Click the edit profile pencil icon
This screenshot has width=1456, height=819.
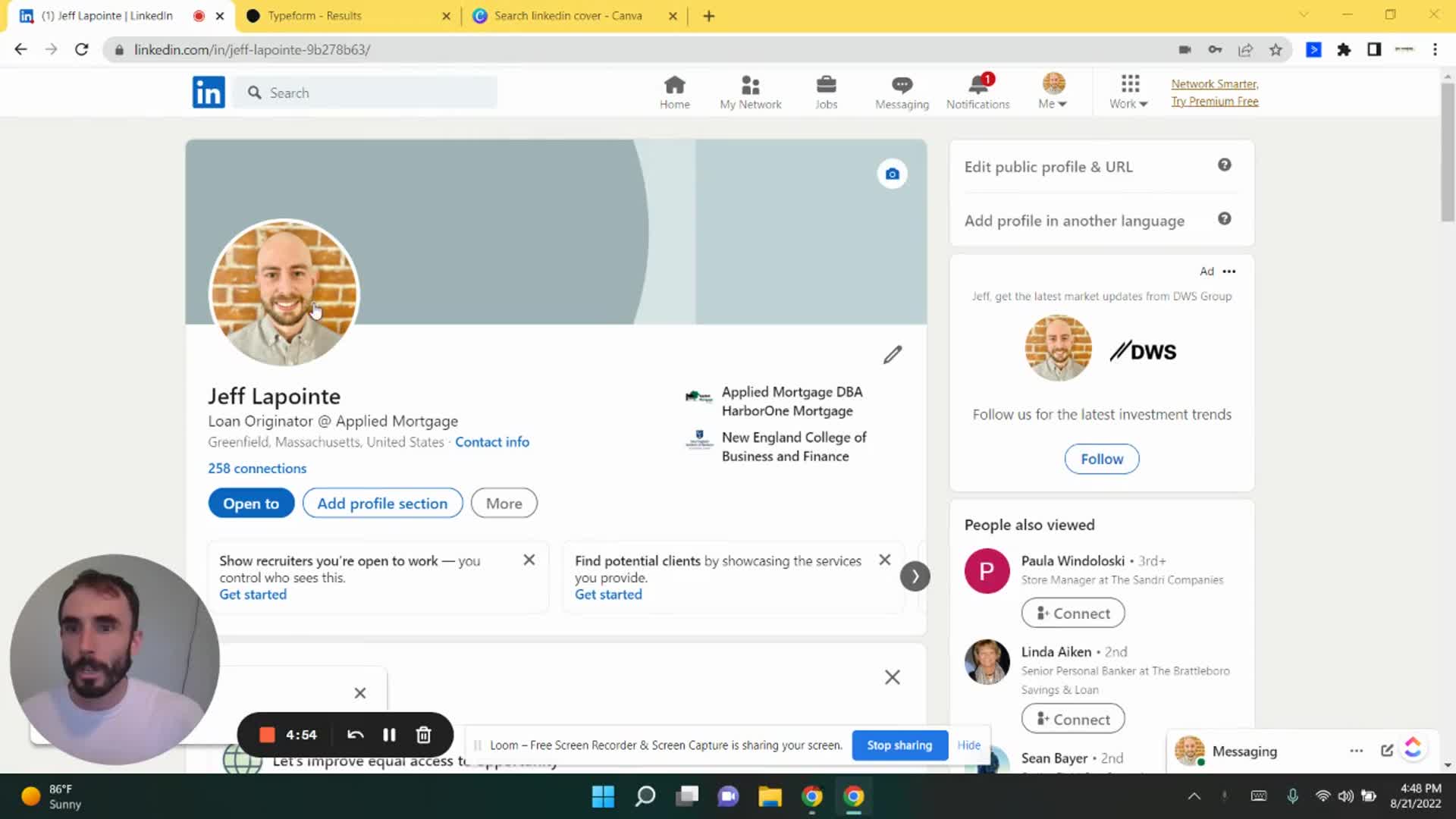click(892, 355)
